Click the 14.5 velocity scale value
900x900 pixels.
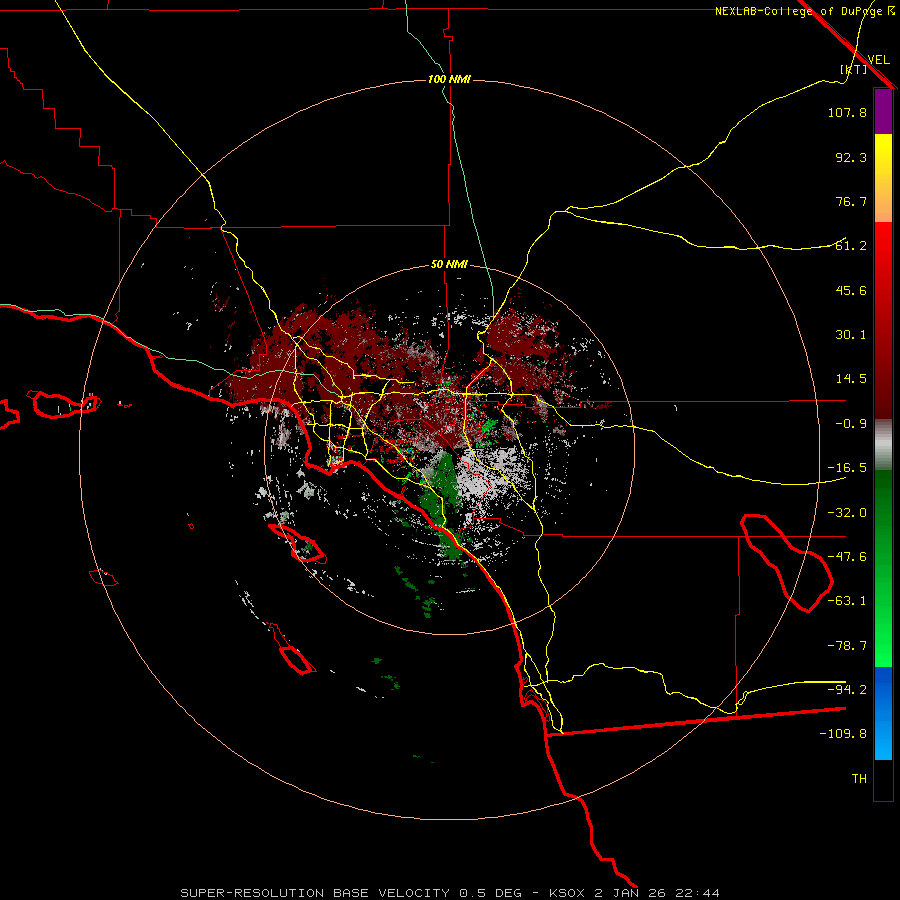(851, 379)
